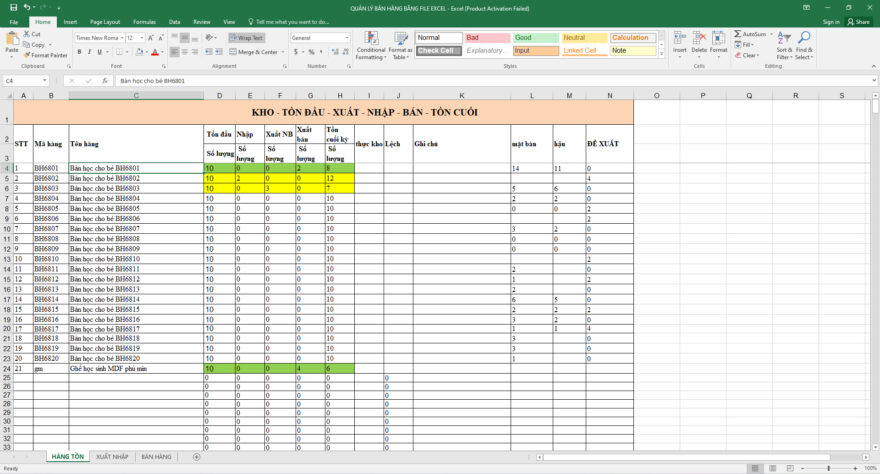Switch to the XUẤT NHẬP sheet tab
This screenshot has width=880, height=474.
click(112, 456)
